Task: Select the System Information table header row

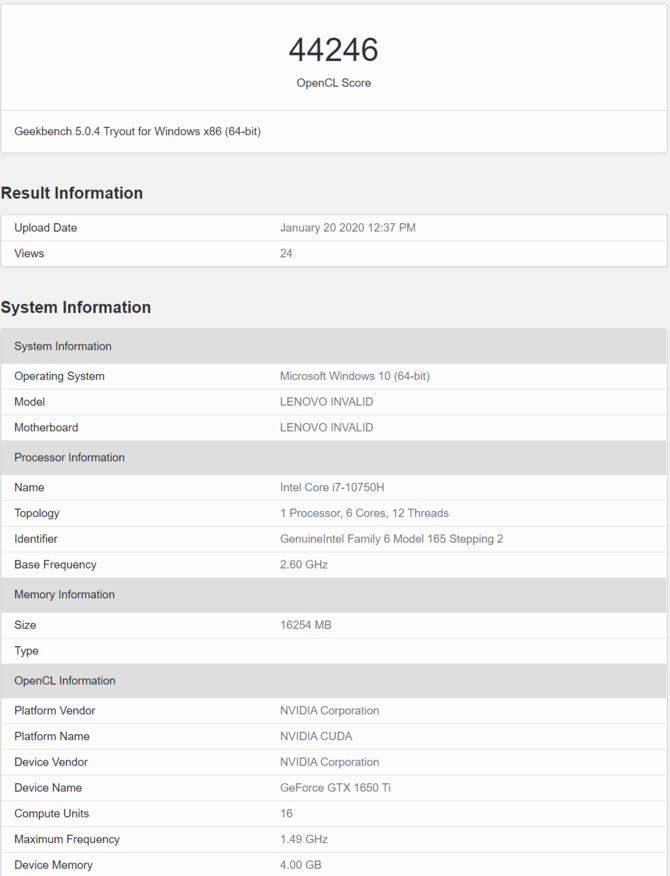Action: [334, 346]
